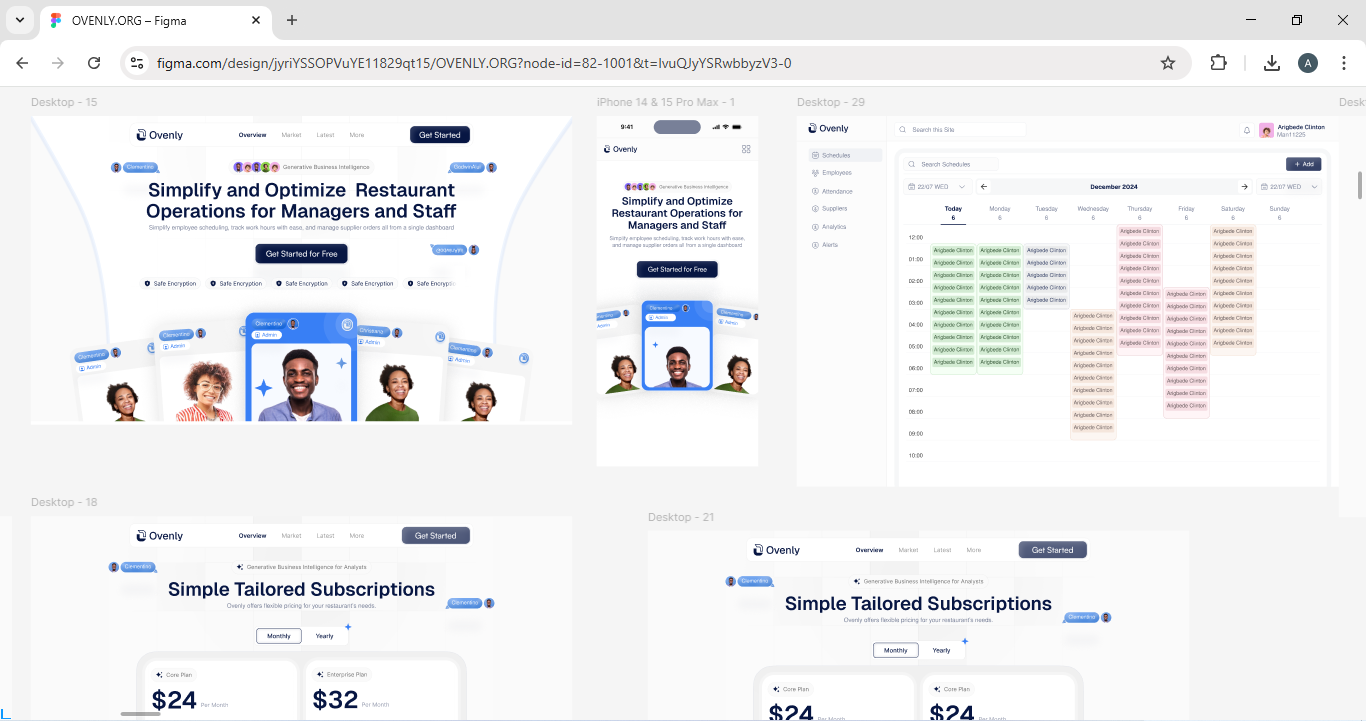
Task: Close the OVENLY.ORG – Figma tab
Action: (256, 20)
